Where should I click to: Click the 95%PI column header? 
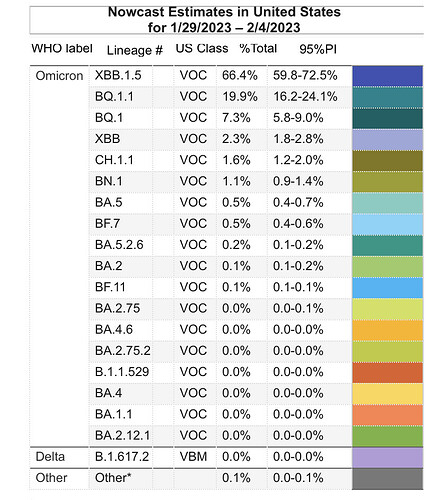tap(318, 49)
